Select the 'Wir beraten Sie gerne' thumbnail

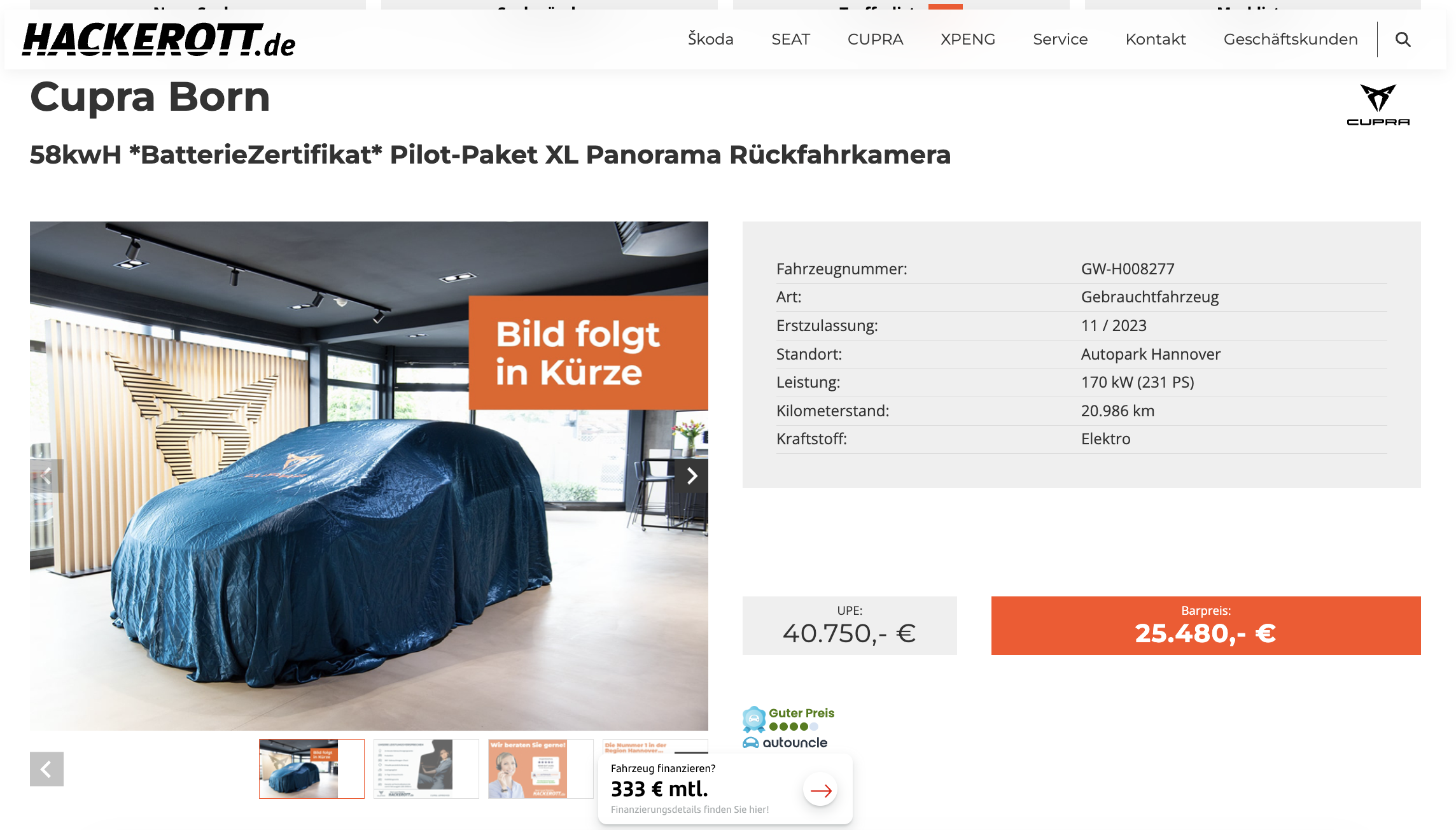point(541,769)
